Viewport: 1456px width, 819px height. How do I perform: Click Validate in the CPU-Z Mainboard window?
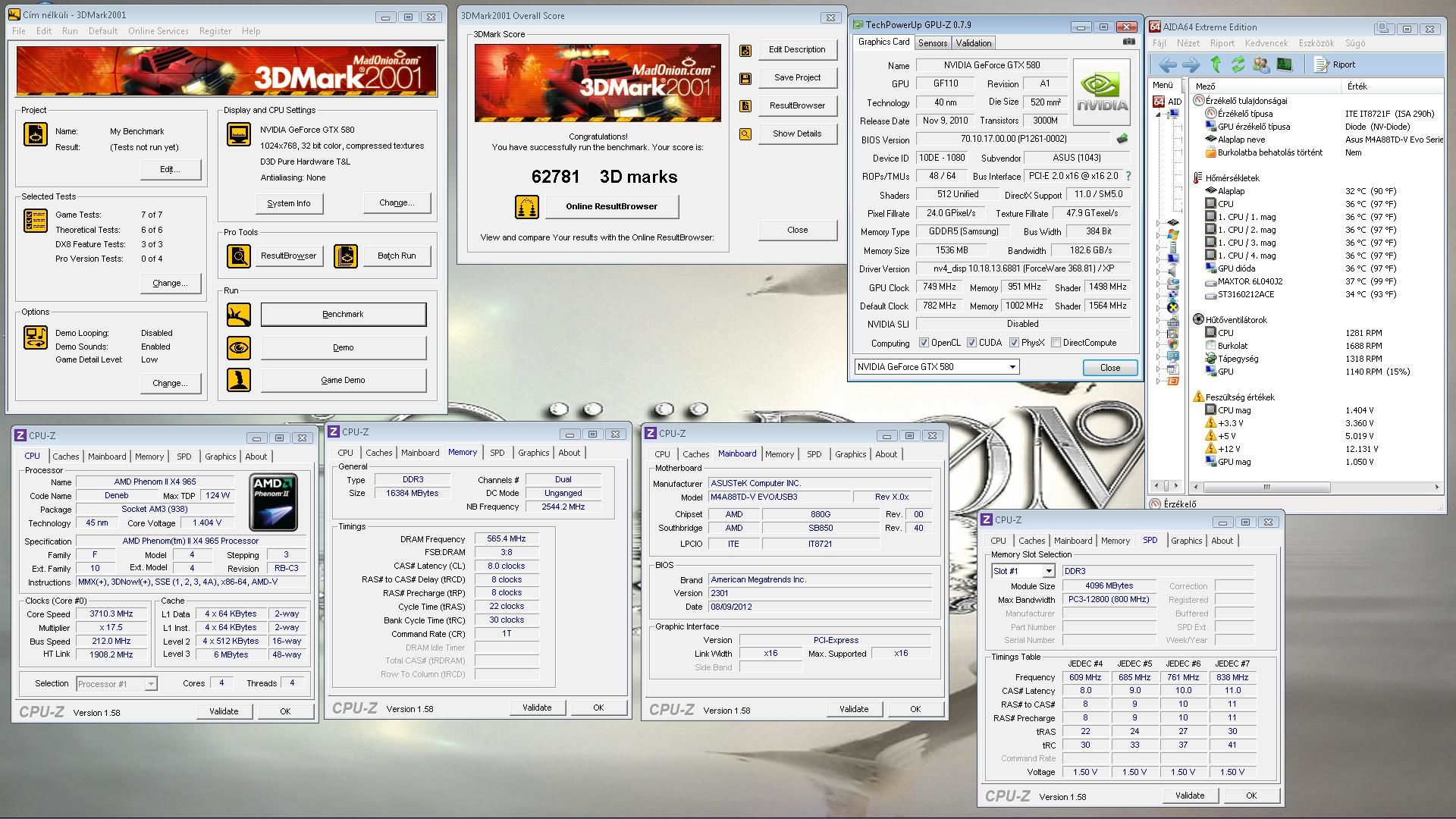point(854,709)
